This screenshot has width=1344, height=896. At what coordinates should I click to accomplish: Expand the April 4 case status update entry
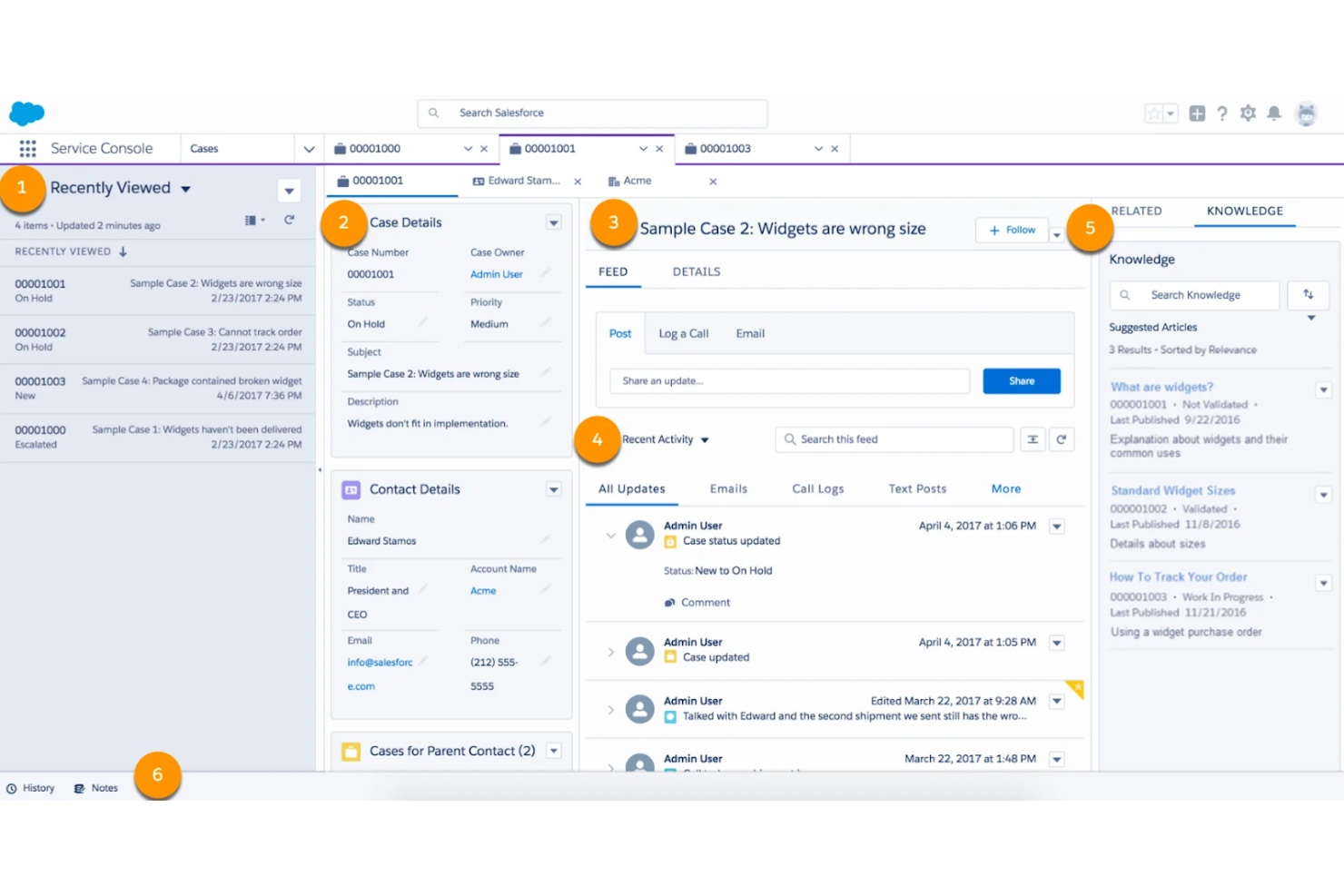[x=611, y=536]
